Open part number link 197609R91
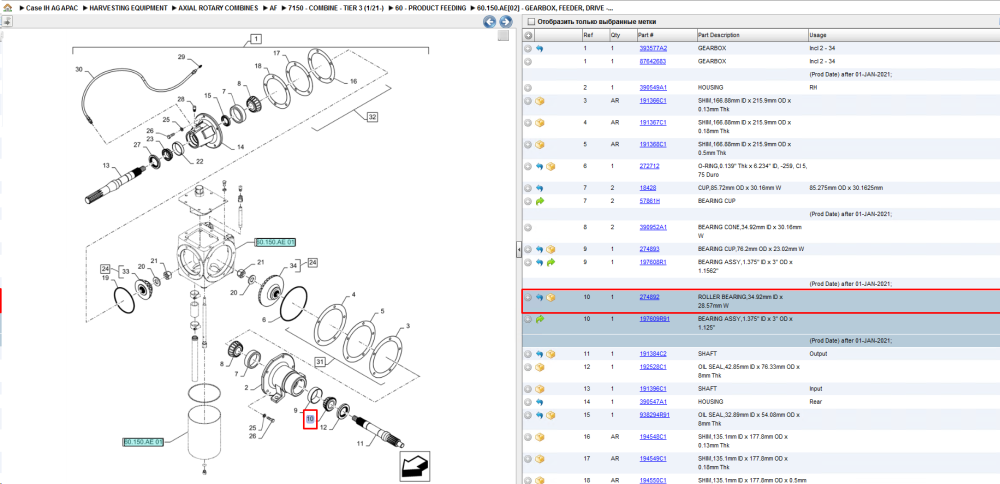 pos(654,319)
